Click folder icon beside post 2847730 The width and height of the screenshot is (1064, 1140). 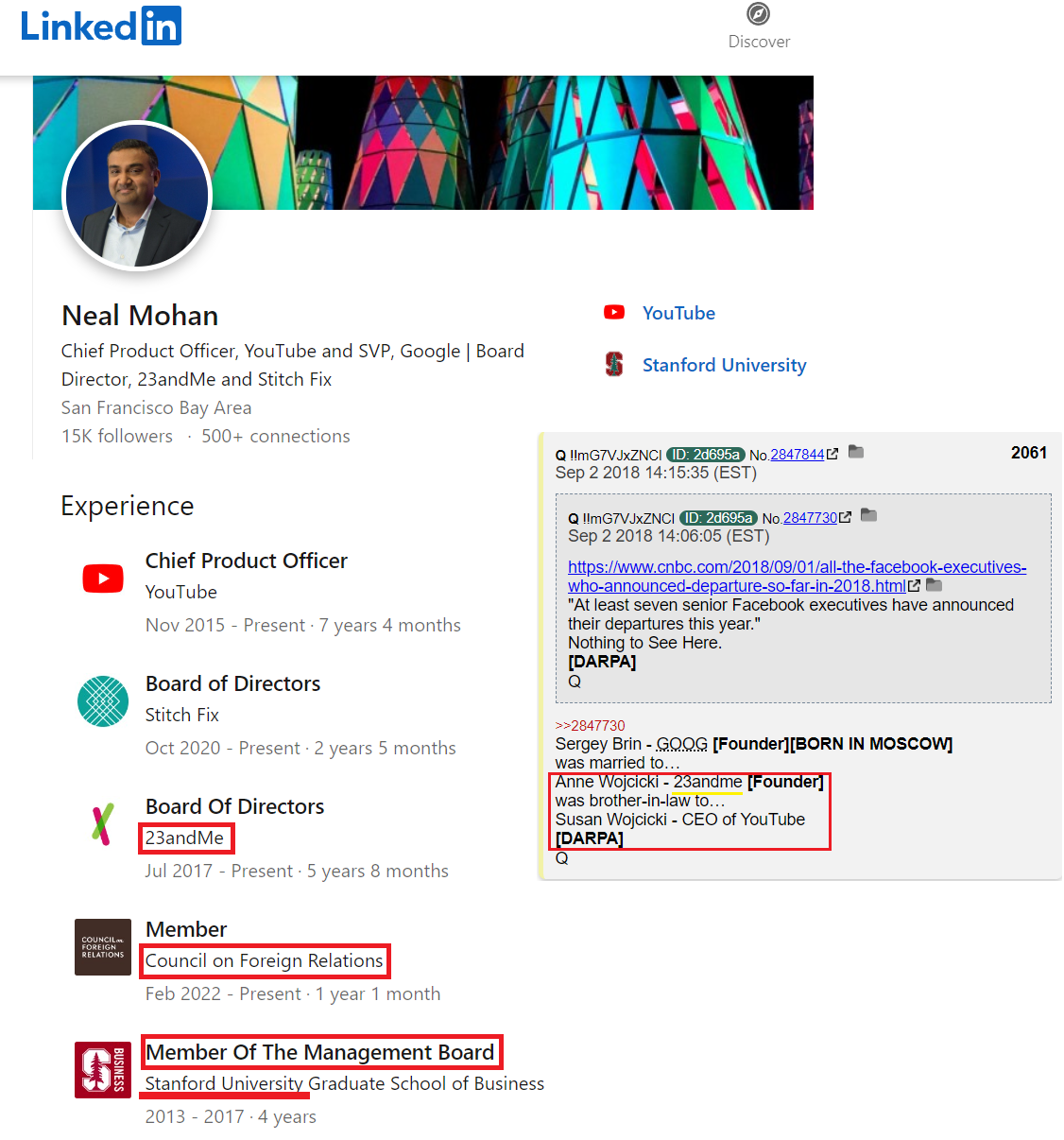869,515
